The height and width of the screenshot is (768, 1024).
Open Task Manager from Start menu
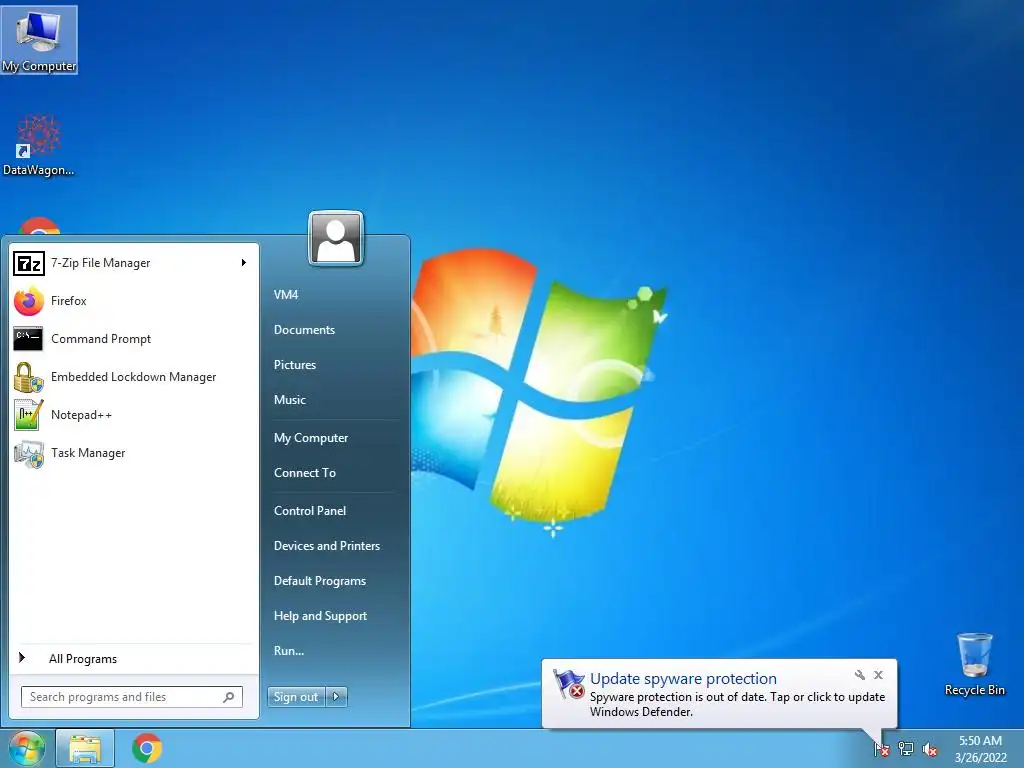pyautogui.click(x=133, y=453)
